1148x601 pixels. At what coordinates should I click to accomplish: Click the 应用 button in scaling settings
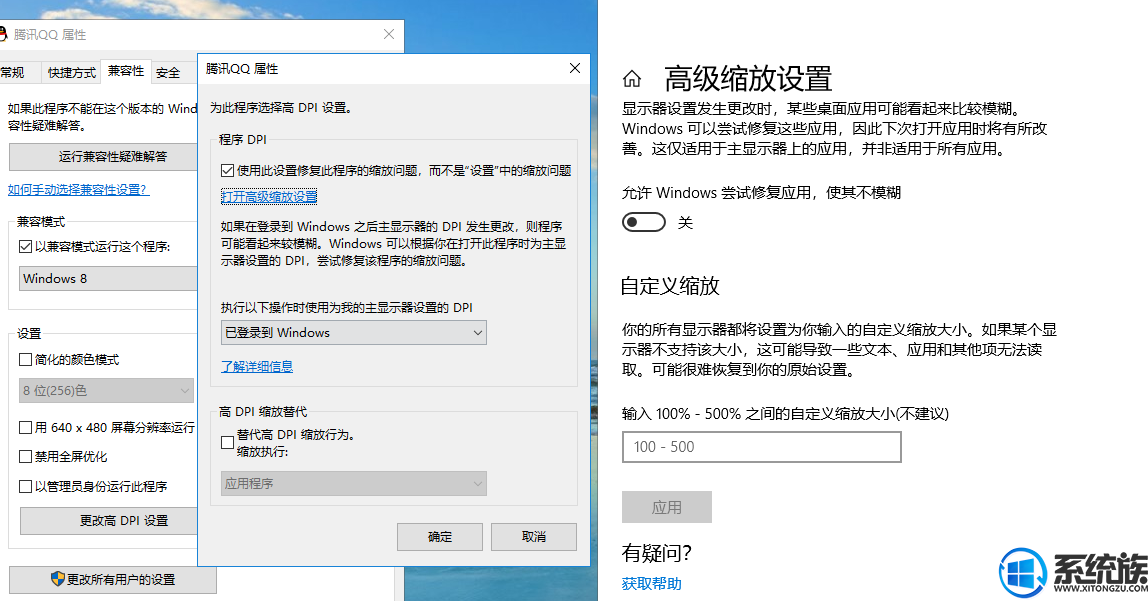click(666, 507)
